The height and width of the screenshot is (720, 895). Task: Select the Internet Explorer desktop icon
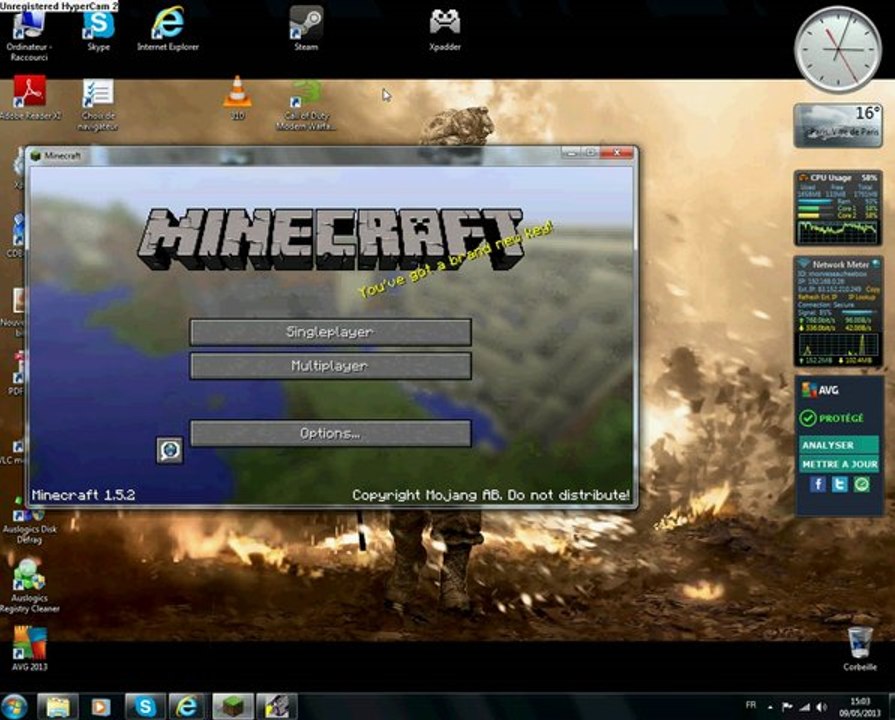(168, 30)
